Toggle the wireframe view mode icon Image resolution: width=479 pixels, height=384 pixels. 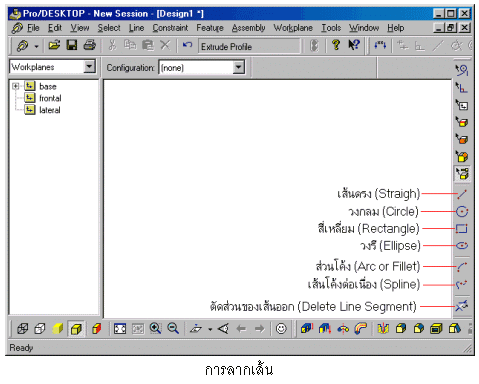22,329
